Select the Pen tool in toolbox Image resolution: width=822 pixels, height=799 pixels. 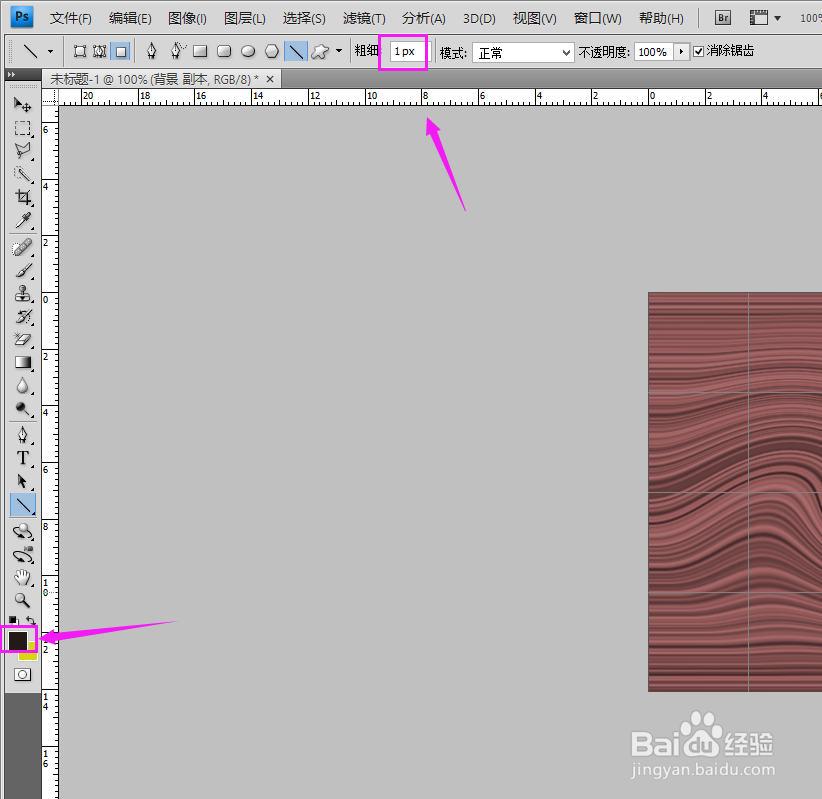pos(22,435)
